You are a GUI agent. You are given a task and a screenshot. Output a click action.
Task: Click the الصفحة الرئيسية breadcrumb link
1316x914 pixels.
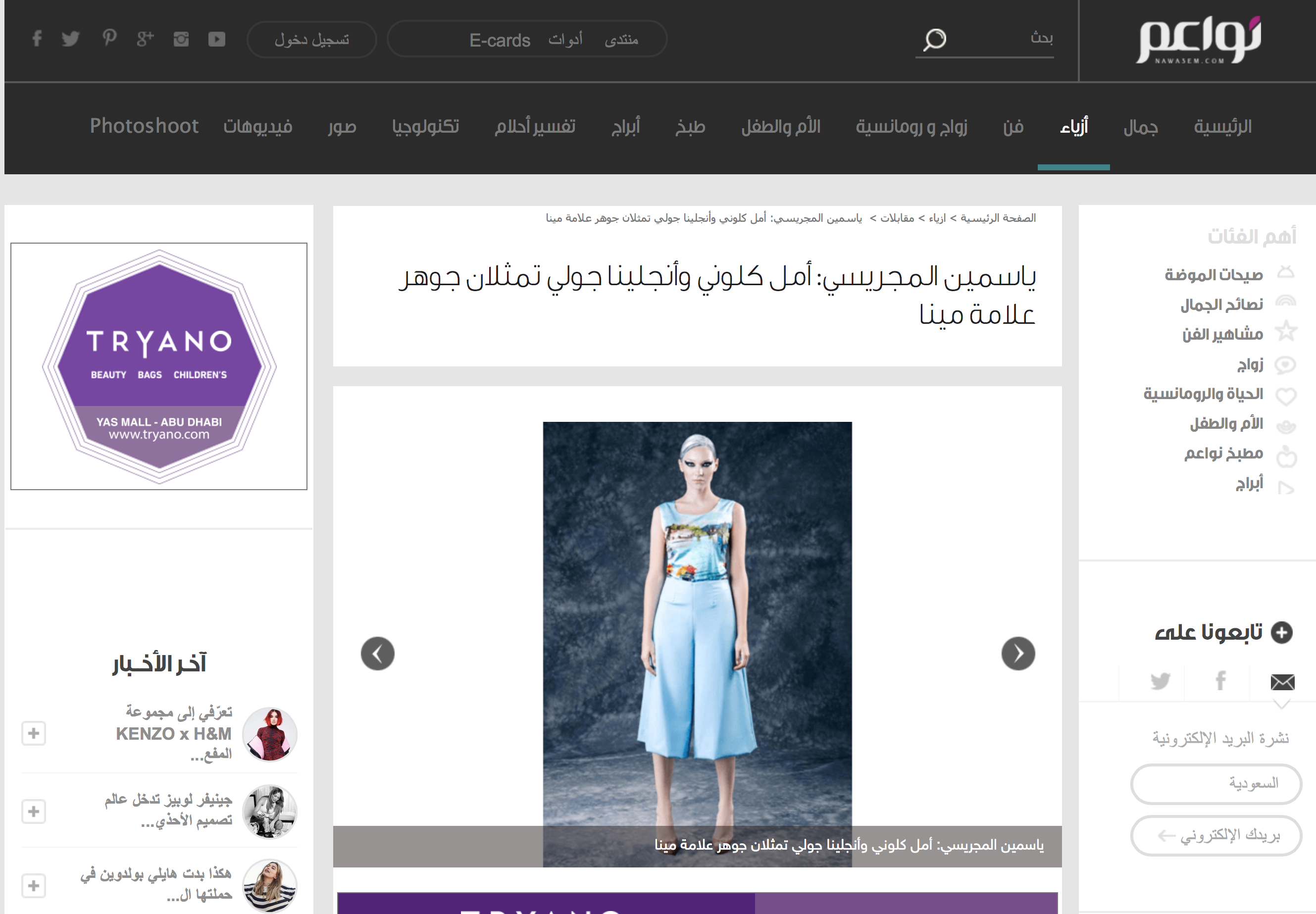pyautogui.click(x=998, y=218)
